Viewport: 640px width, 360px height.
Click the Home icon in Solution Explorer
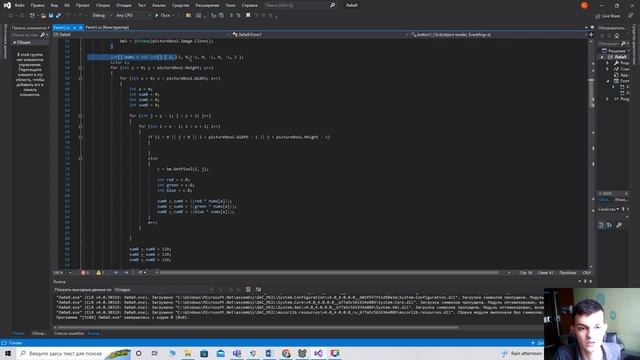tap(617, 36)
